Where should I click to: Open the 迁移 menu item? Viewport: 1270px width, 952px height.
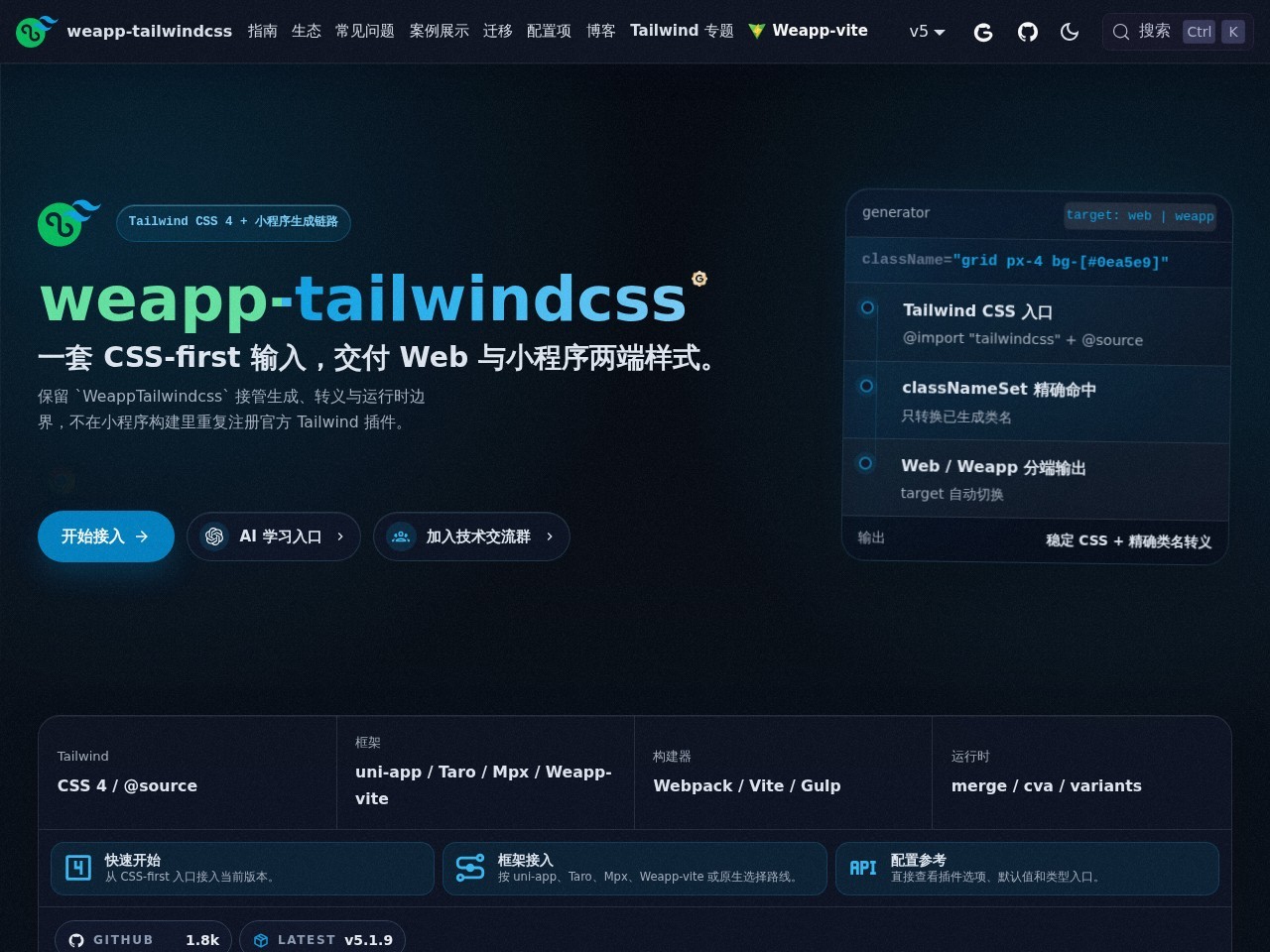click(498, 31)
